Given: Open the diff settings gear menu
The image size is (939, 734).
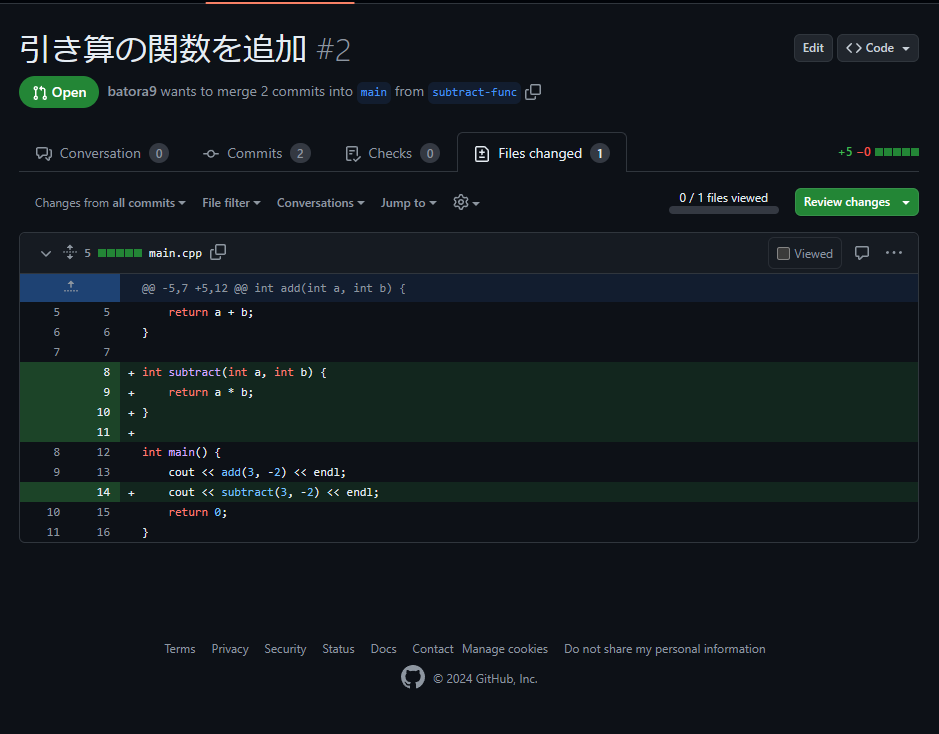Looking at the screenshot, I should click(465, 202).
